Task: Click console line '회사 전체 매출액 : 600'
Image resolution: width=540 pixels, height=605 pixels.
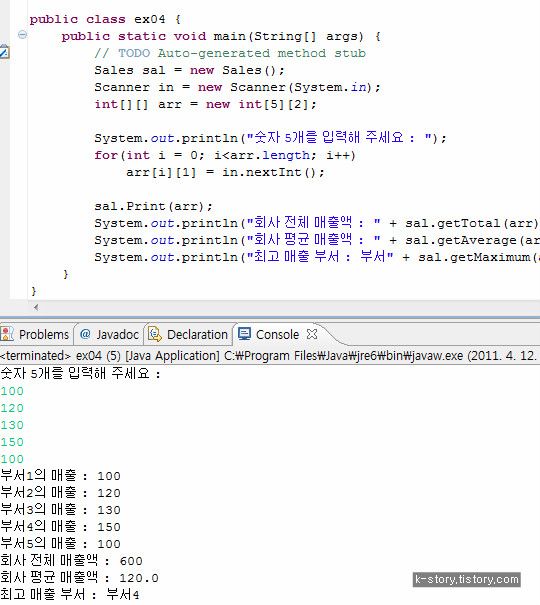Action: click(71, 561)
